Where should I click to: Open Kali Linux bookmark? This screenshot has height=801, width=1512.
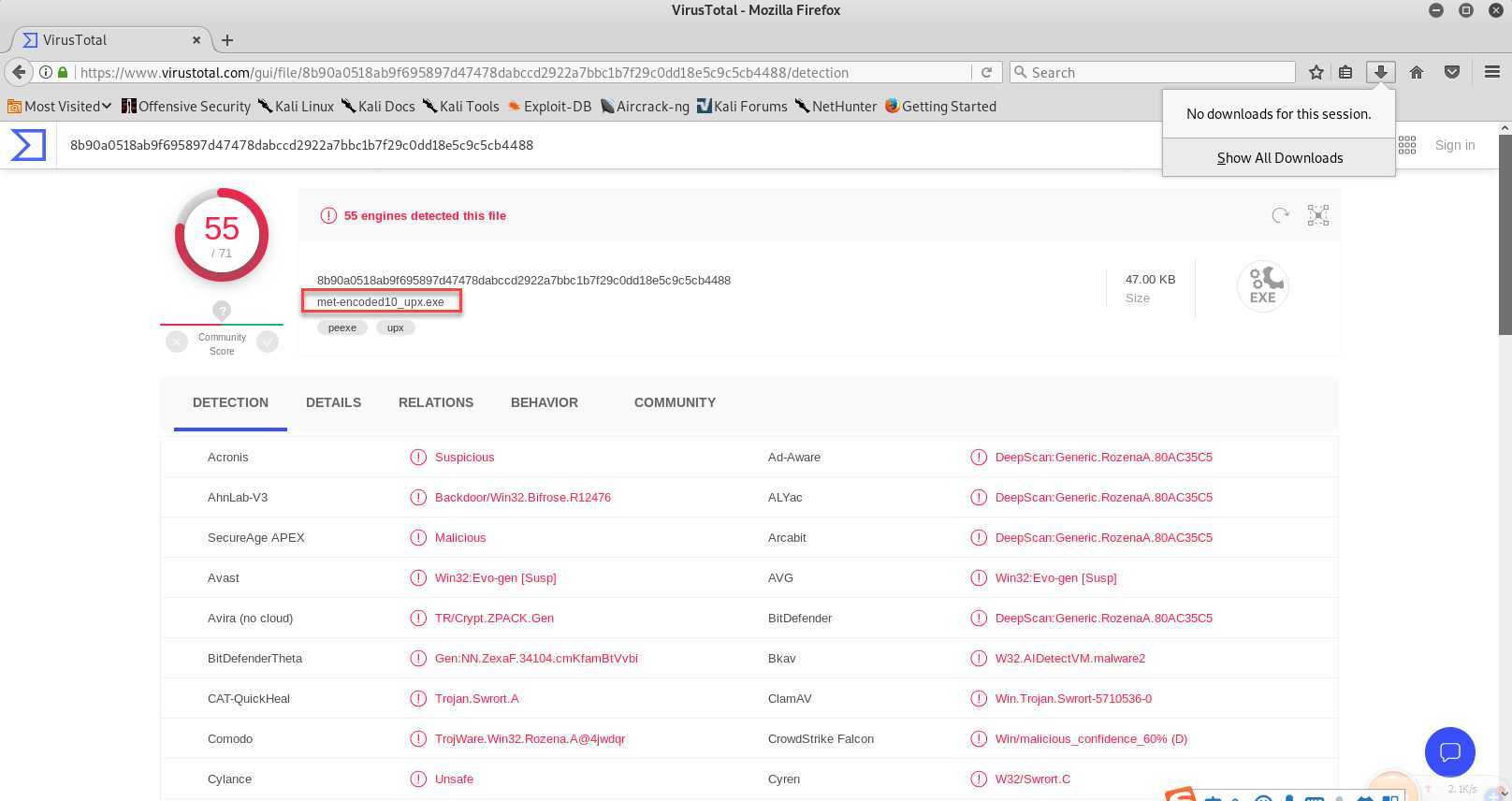[x=296, y=106]
